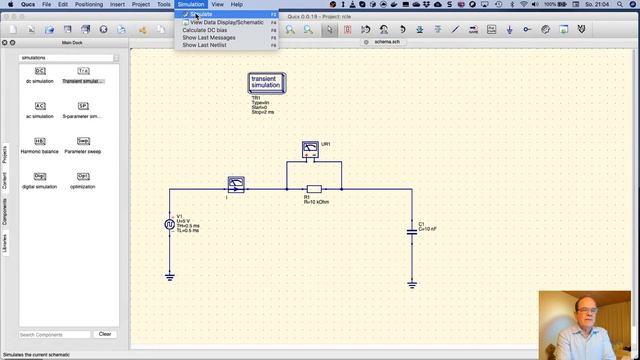Open the Tools menu

tap(164, 4)
